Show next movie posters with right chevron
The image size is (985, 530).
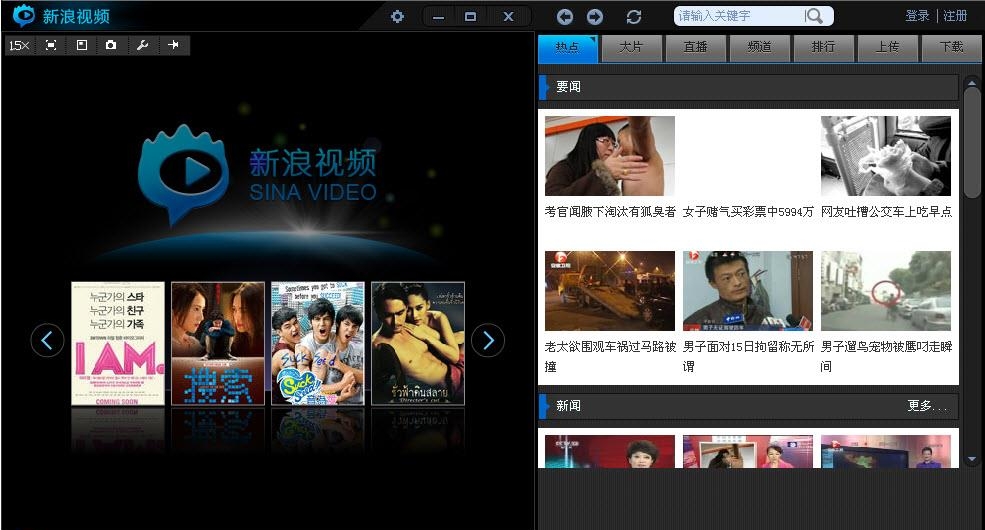click(x=488, y=340)
